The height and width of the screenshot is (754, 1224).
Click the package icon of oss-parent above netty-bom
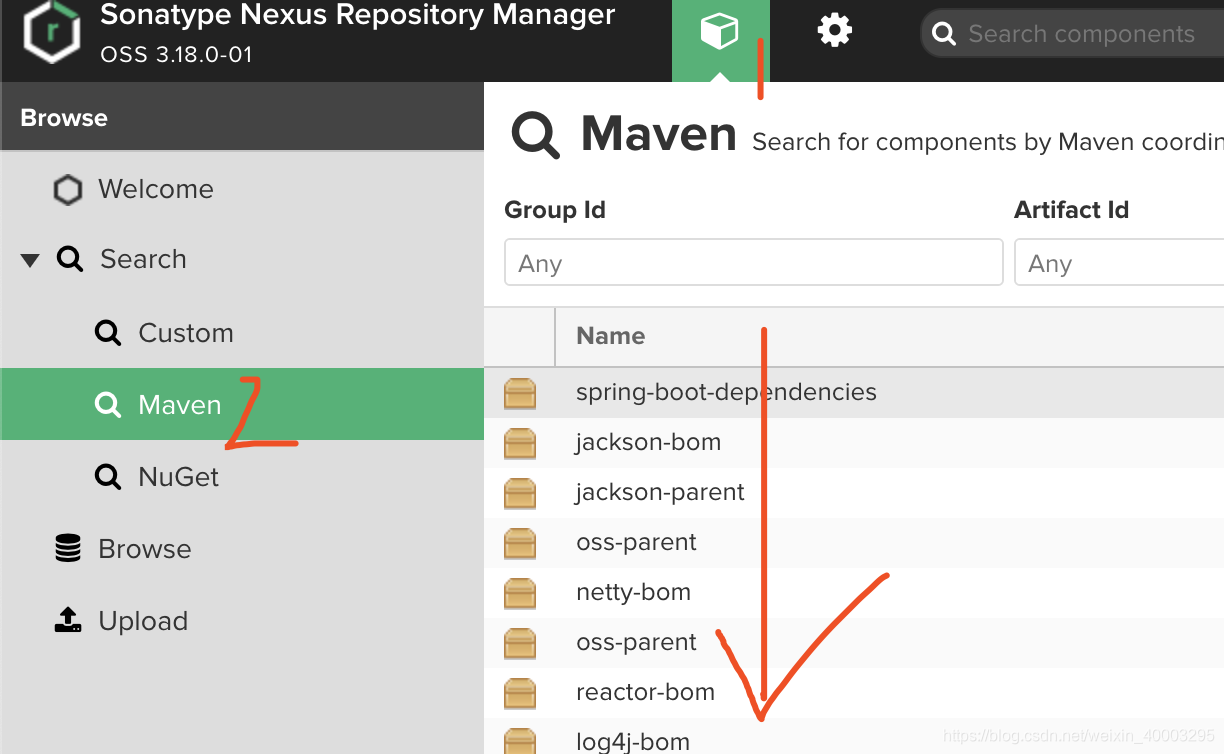pyautogui.click(x=520, y=543)
